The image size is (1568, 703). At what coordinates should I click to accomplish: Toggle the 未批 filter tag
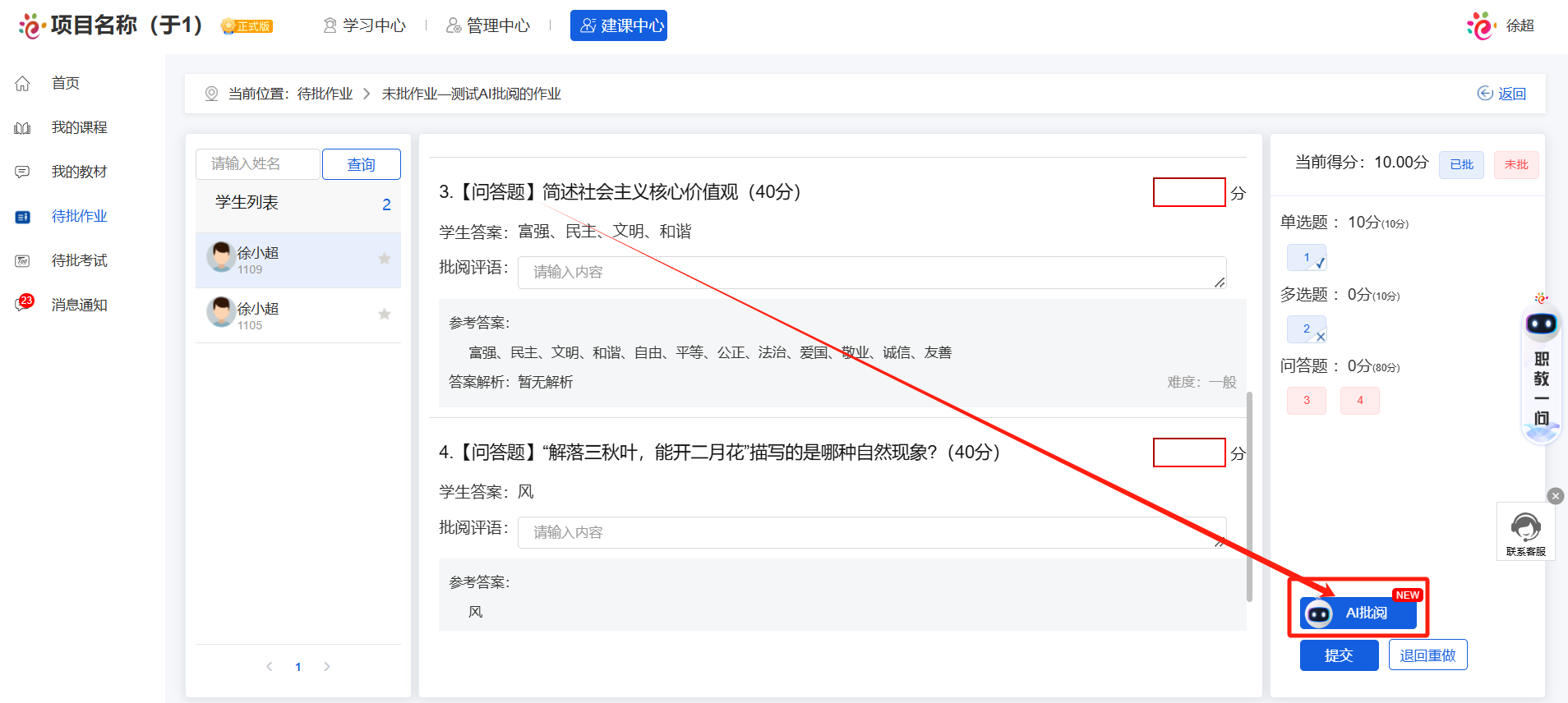[x=1515, y=164]
